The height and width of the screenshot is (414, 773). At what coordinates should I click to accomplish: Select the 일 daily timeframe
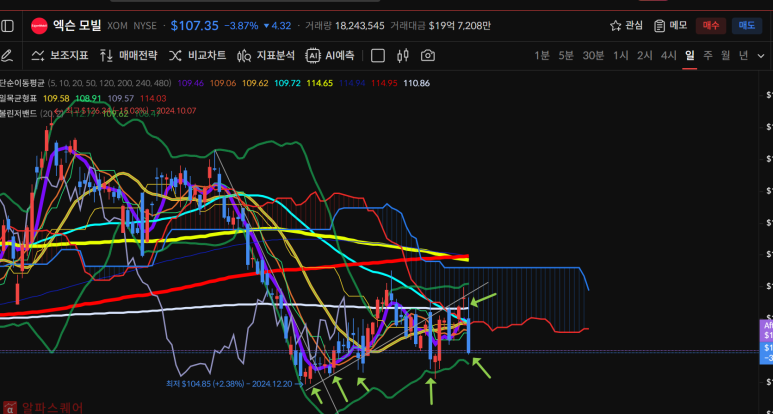pyautogui.click(x=689, y=56)
